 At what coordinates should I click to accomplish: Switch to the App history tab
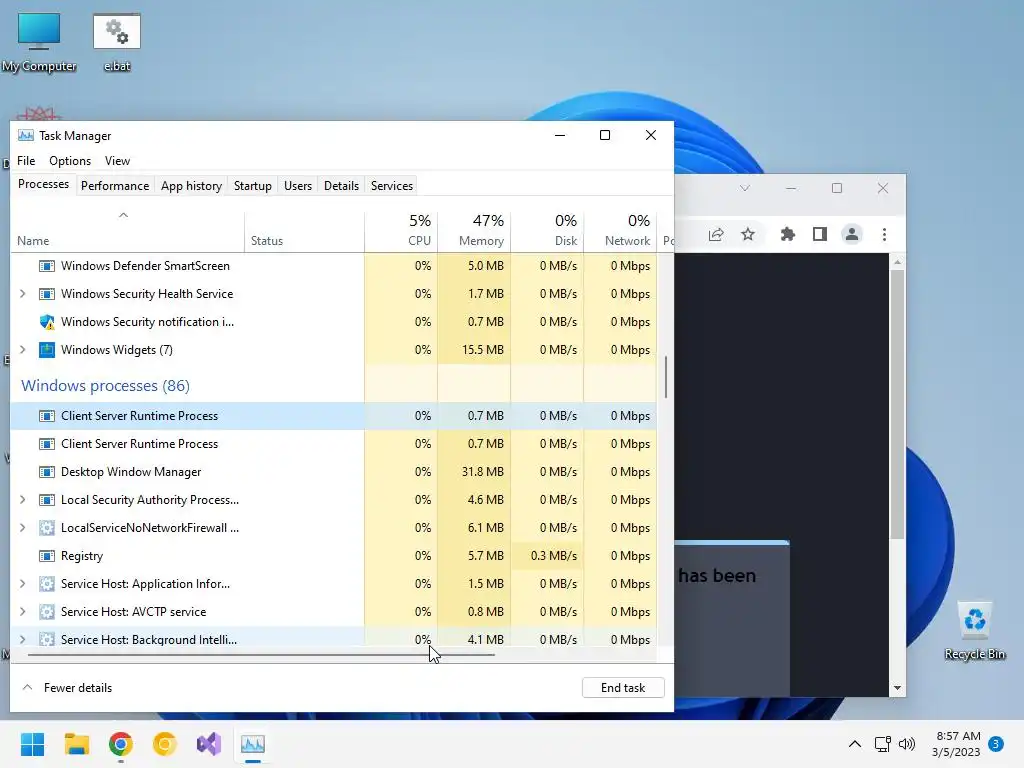(x=191, y=186)
